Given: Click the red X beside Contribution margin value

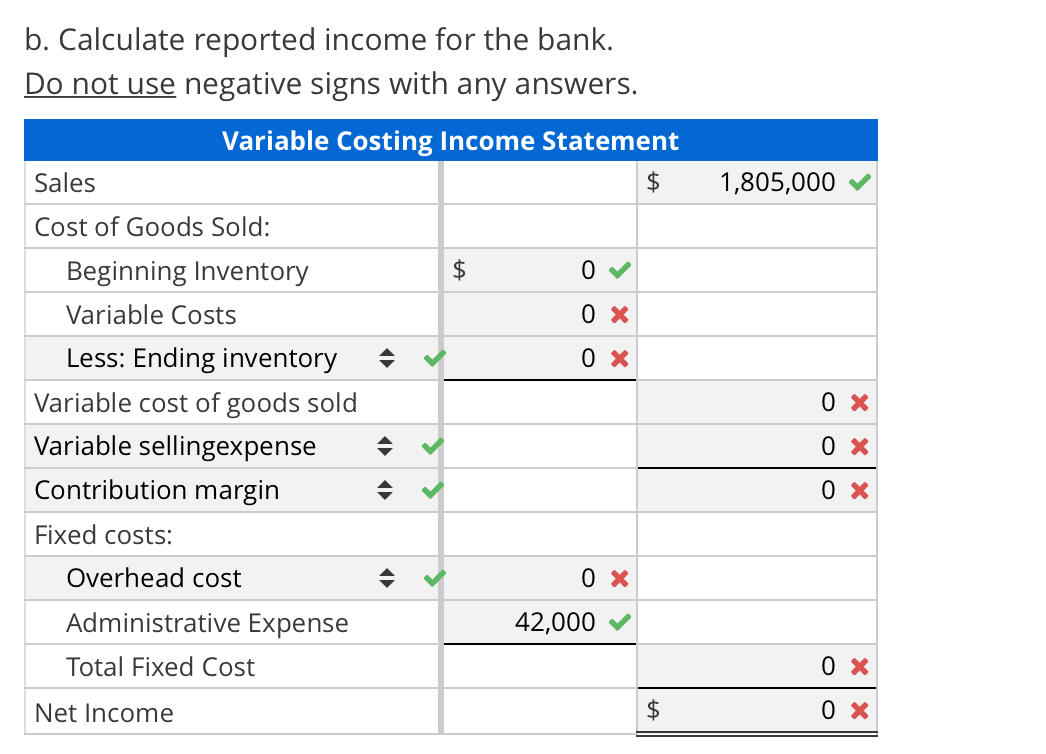Looking at the screenshot, I should tap(860, 490).
